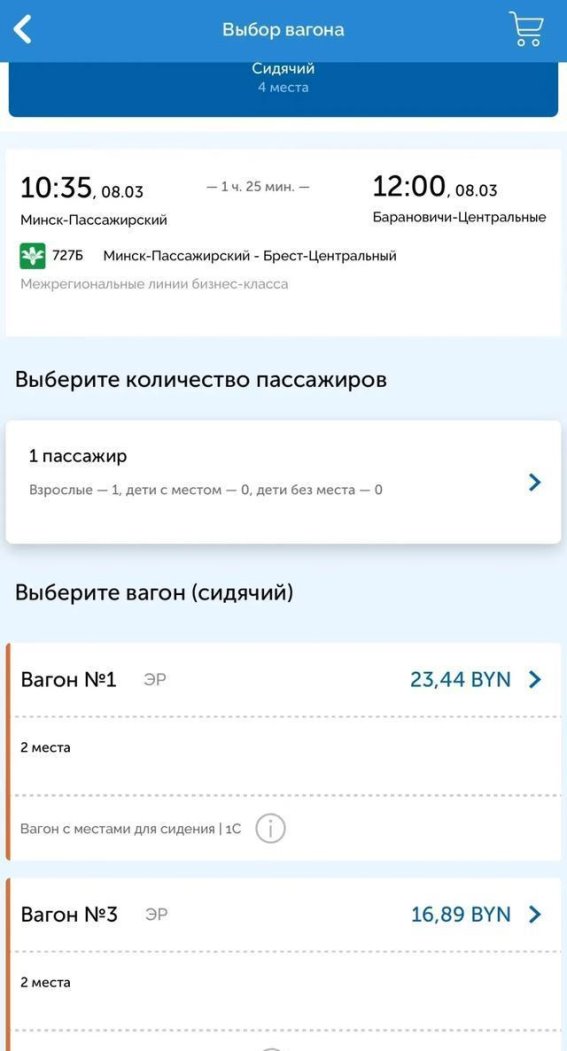Tap the back arrow in the header
Screen dimensions: 567x1051
click(x=23, y=30)
